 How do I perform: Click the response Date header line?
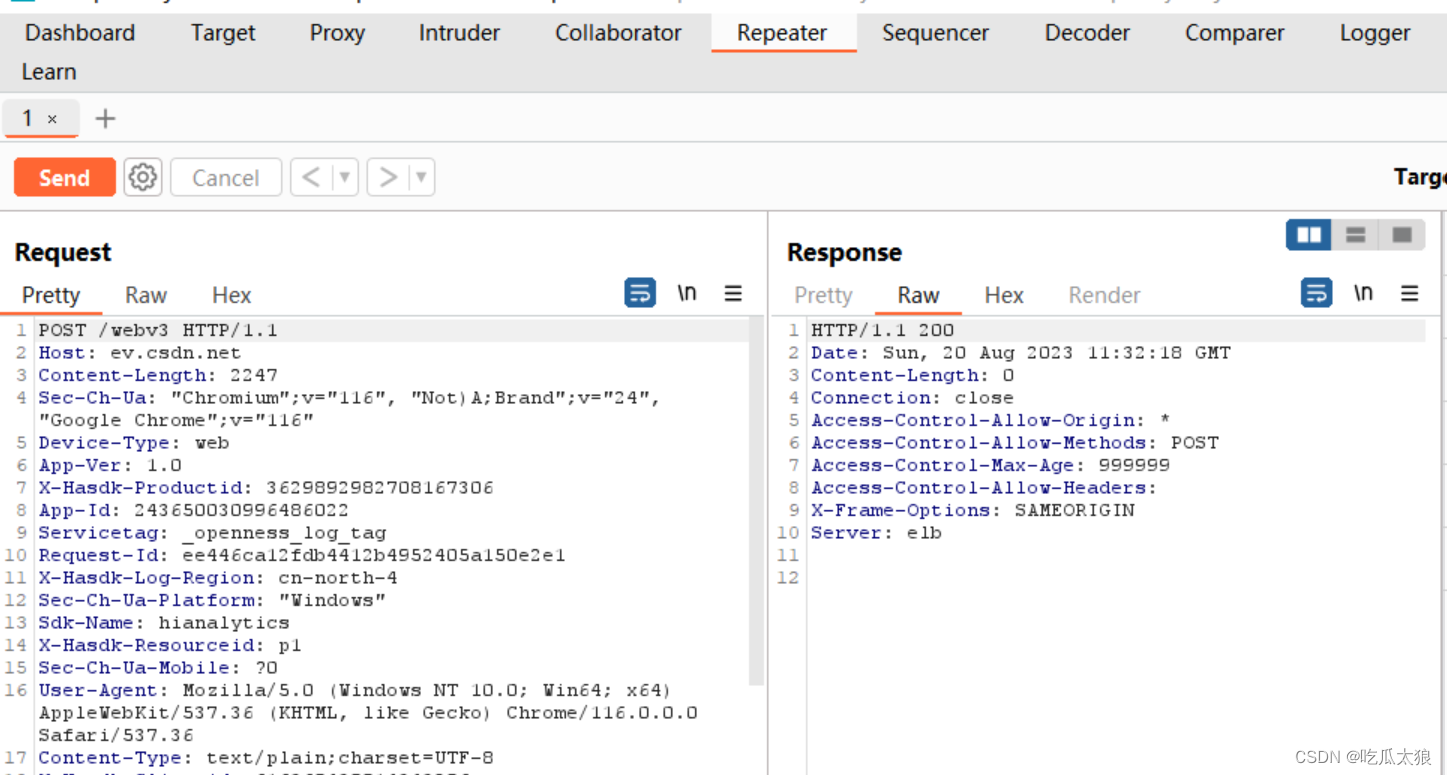pos(1021,353)
